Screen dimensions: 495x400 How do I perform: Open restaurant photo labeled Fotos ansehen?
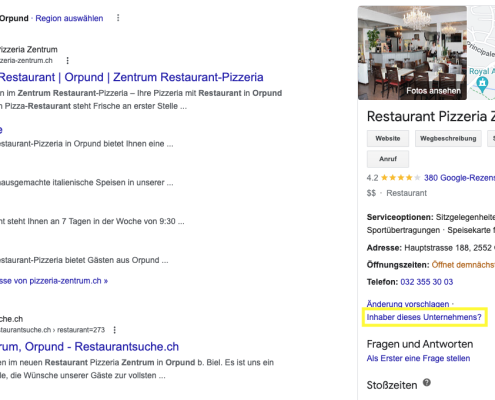coord(412,53)
